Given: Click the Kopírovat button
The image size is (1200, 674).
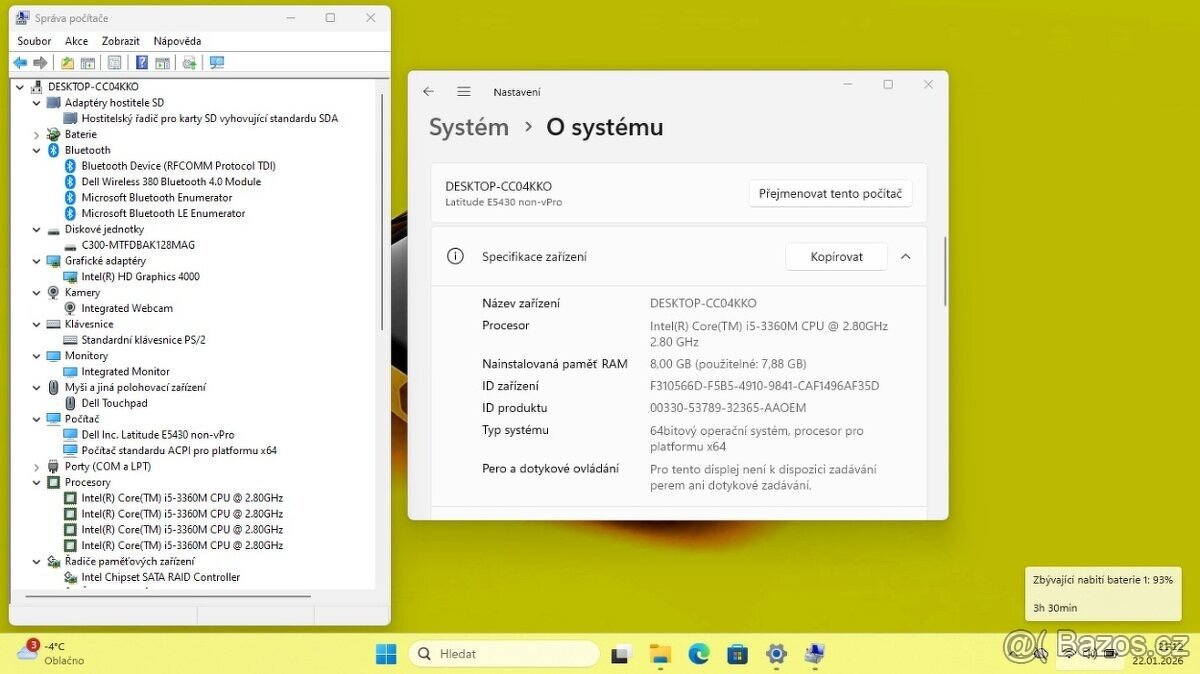Looking at the screenshot, I should coord(836,256).
